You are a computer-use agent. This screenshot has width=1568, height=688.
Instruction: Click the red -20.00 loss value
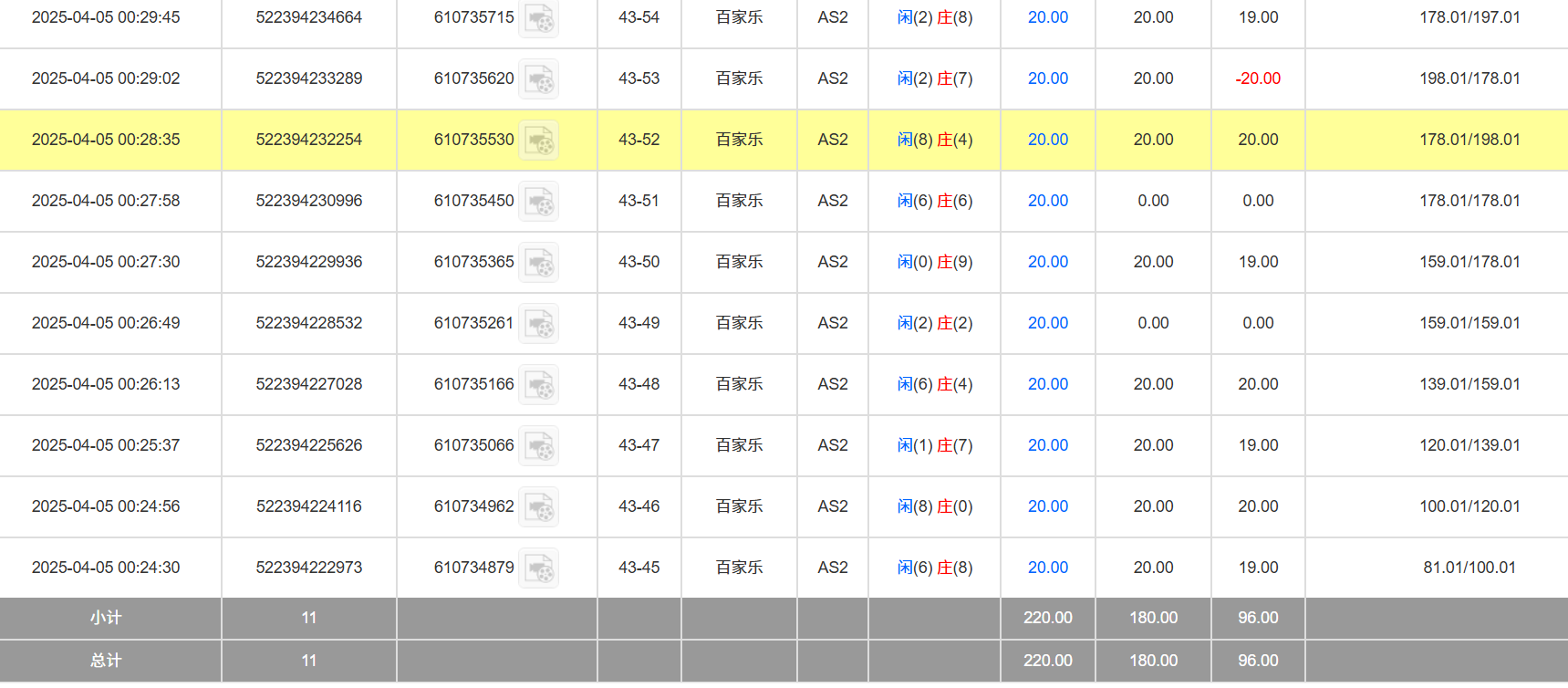(x=1257, y=78)
